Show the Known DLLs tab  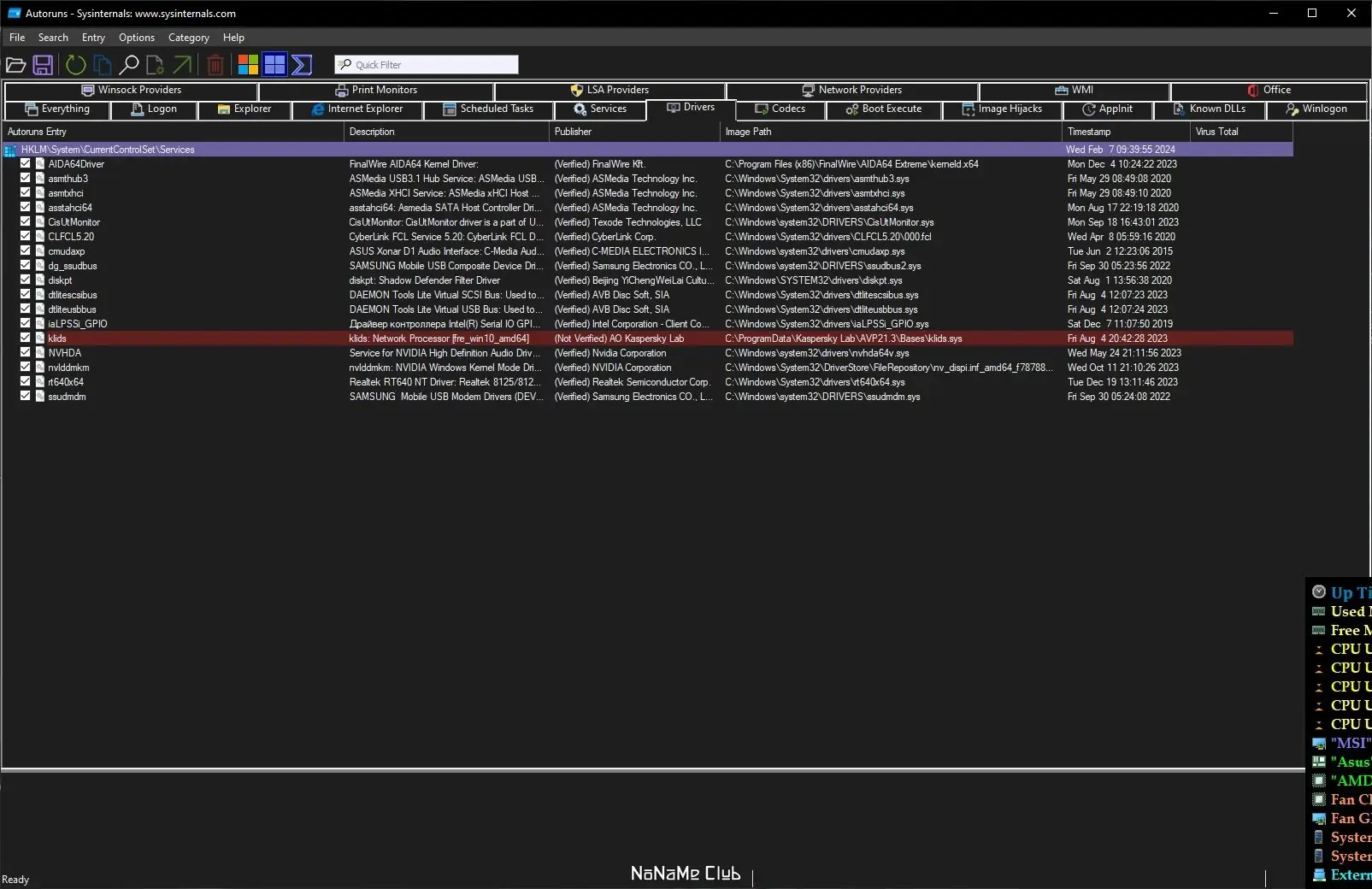click(1209, 109)
